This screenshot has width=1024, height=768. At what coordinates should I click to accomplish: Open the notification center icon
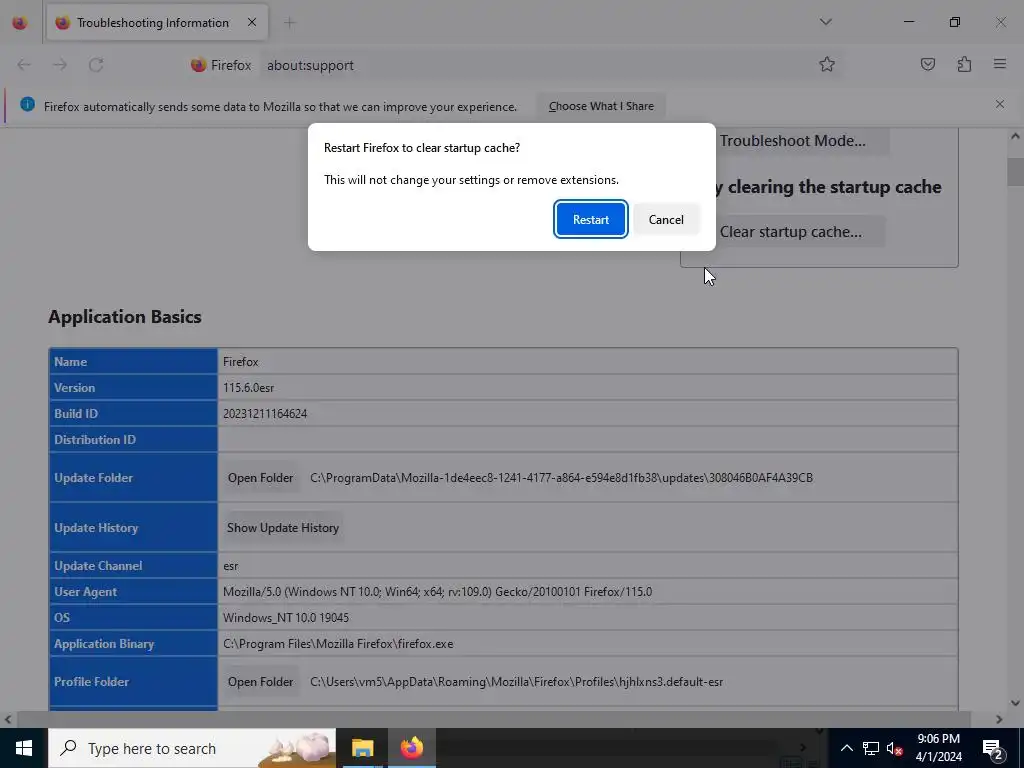click(993, 748)
